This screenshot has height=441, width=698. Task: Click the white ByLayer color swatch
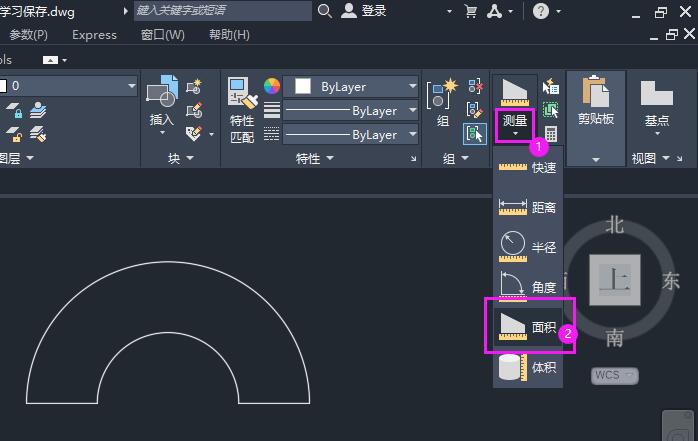point(303,86)
